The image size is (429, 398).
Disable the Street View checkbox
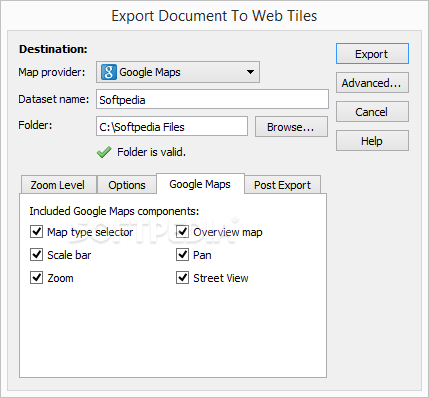pyautogui.click(x=182, y=278)
